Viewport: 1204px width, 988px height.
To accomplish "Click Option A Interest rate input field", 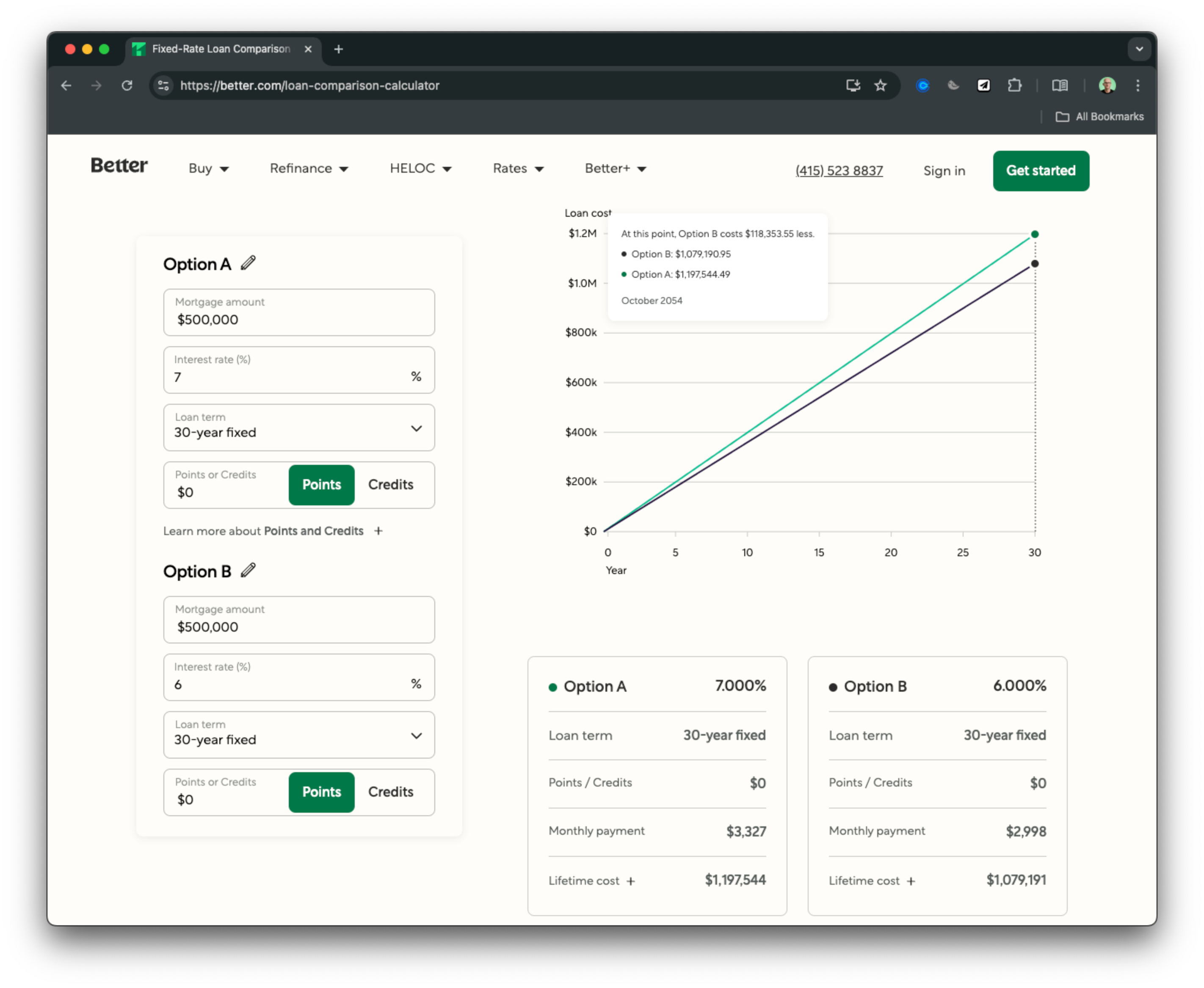I will 287,377.
